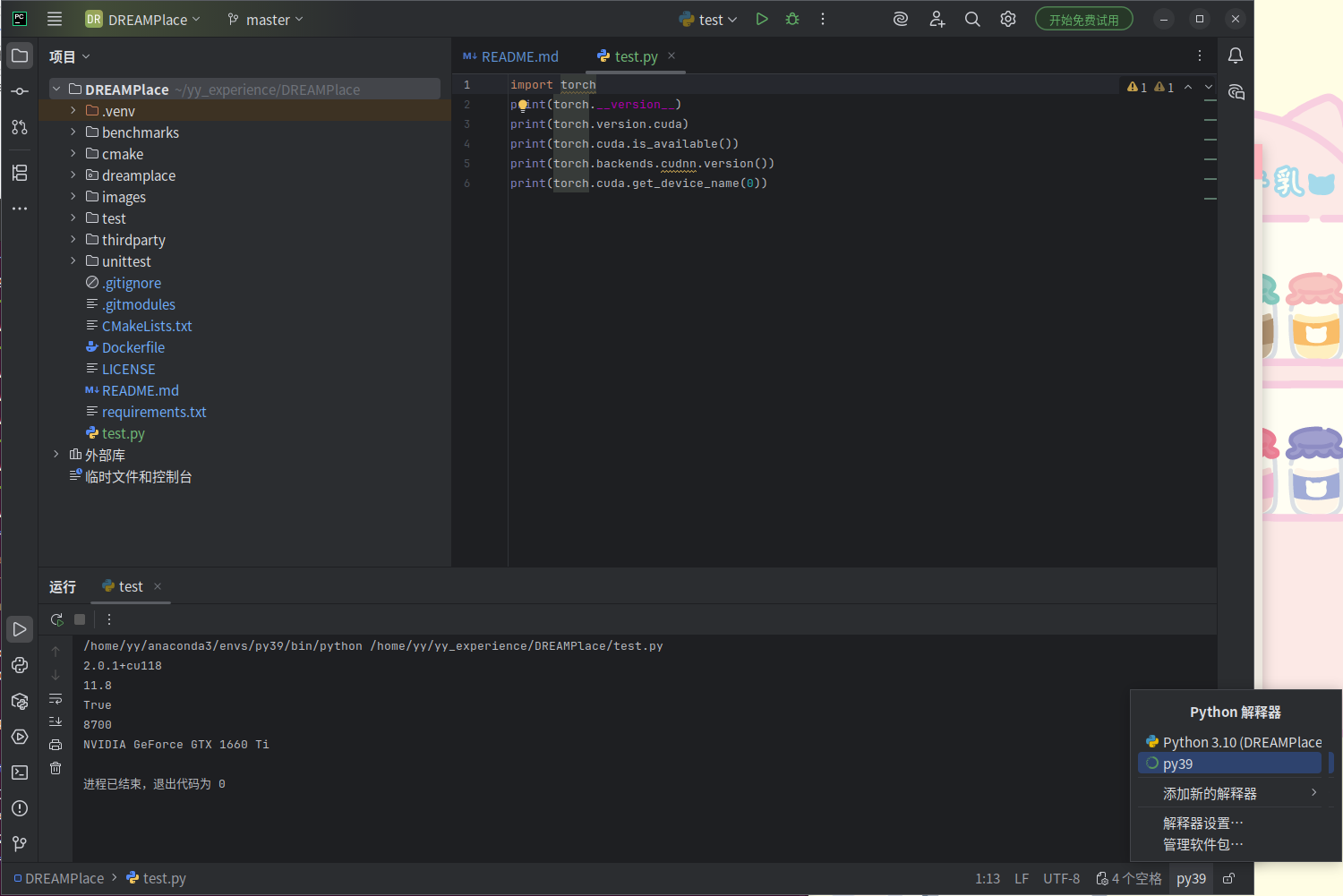
Task: Open IDE settings gear
Action: point(1008,19)
